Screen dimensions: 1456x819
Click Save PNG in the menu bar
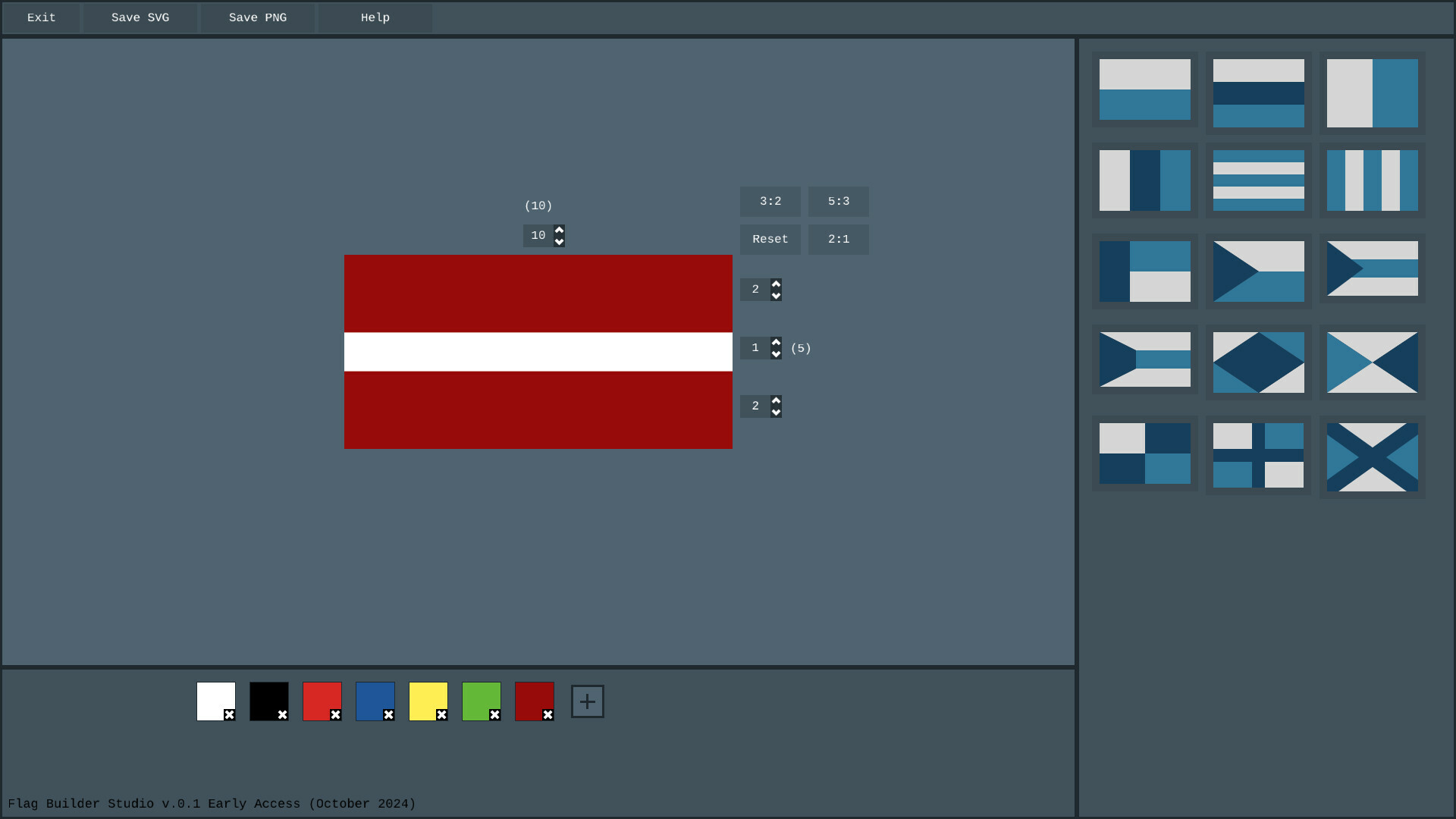(x=256, y=17)
